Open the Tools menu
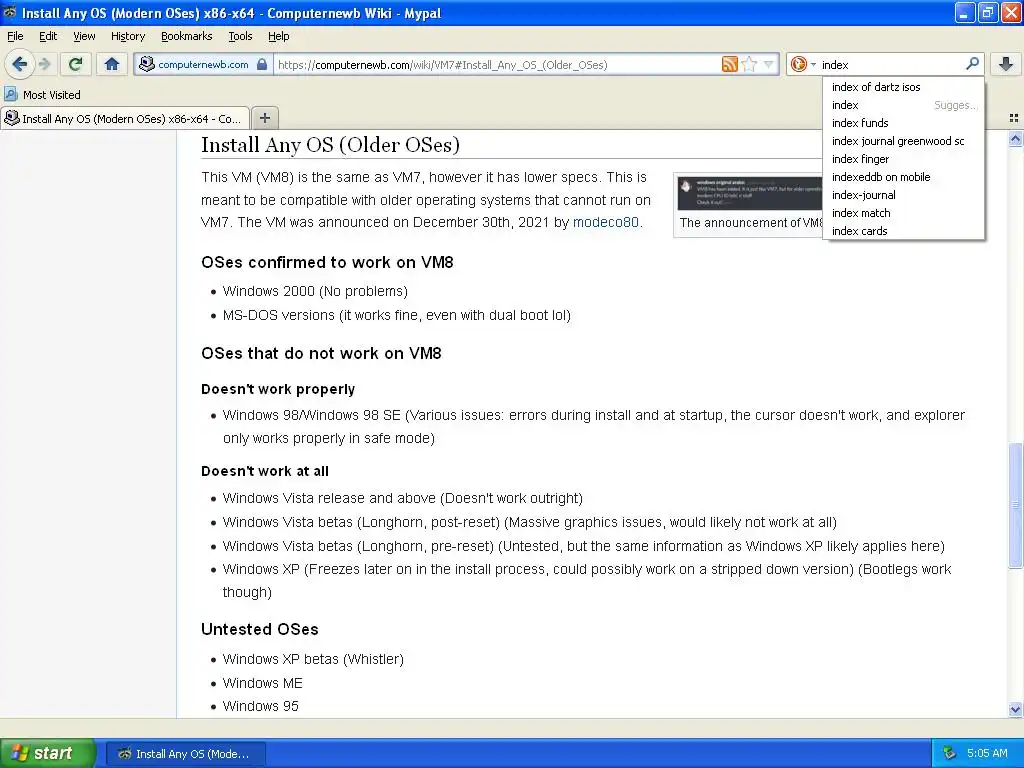This screenshot has height=768, width=1024. 240,37
